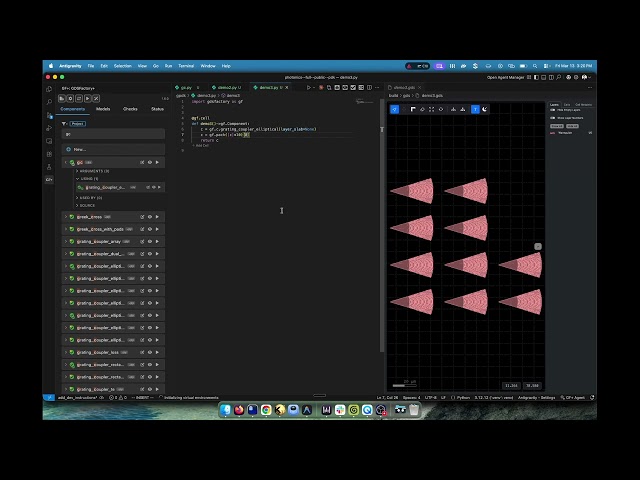Expand the greek_cross tree row
Image resolution: width=640 pixels, height=480 pixels.
pyautogui.click(x=66, y=217)
